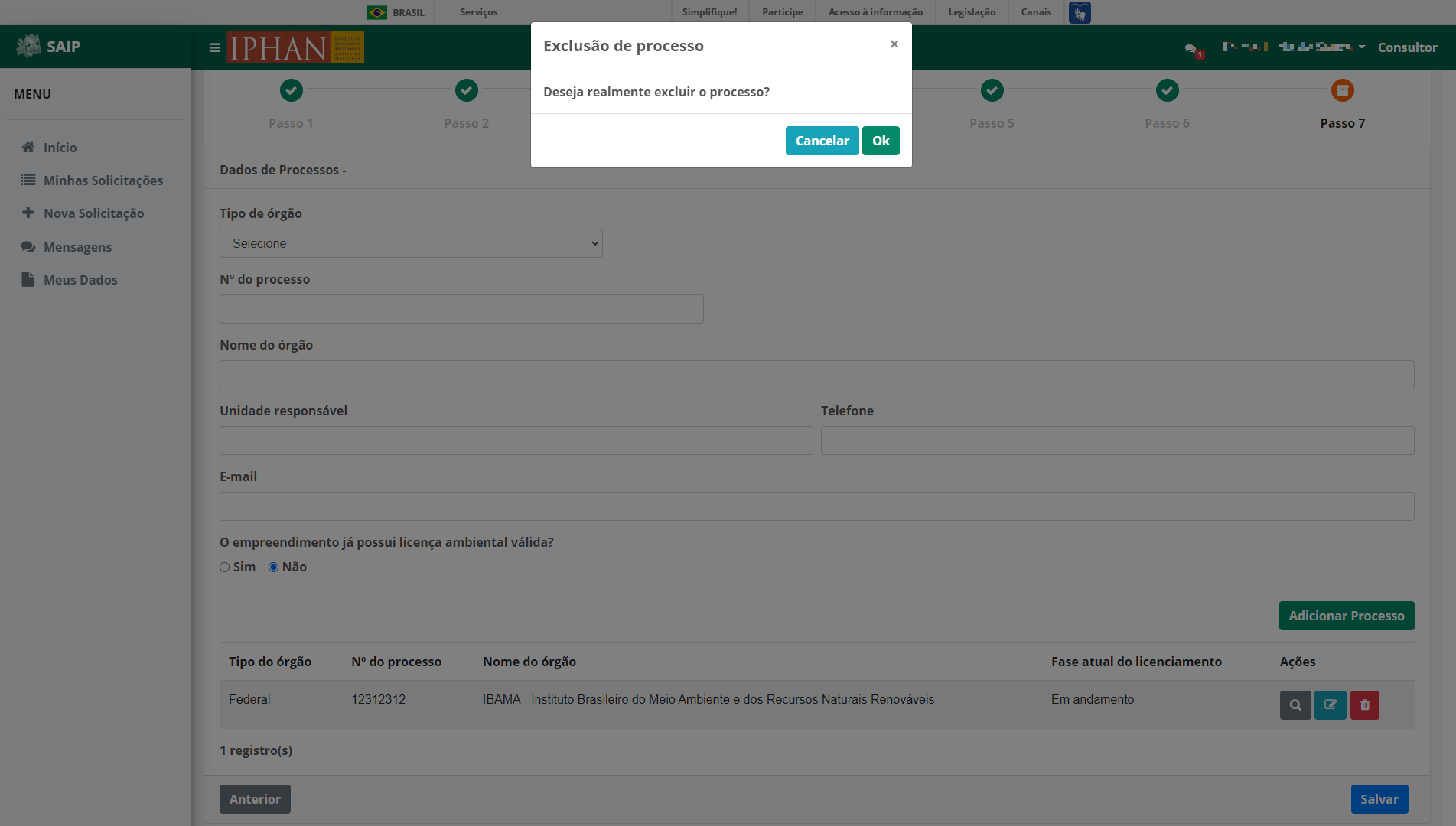1456x826 pixels.
Task: Close the Exclusão de processo dialog
Action: [x=894, y=44]
